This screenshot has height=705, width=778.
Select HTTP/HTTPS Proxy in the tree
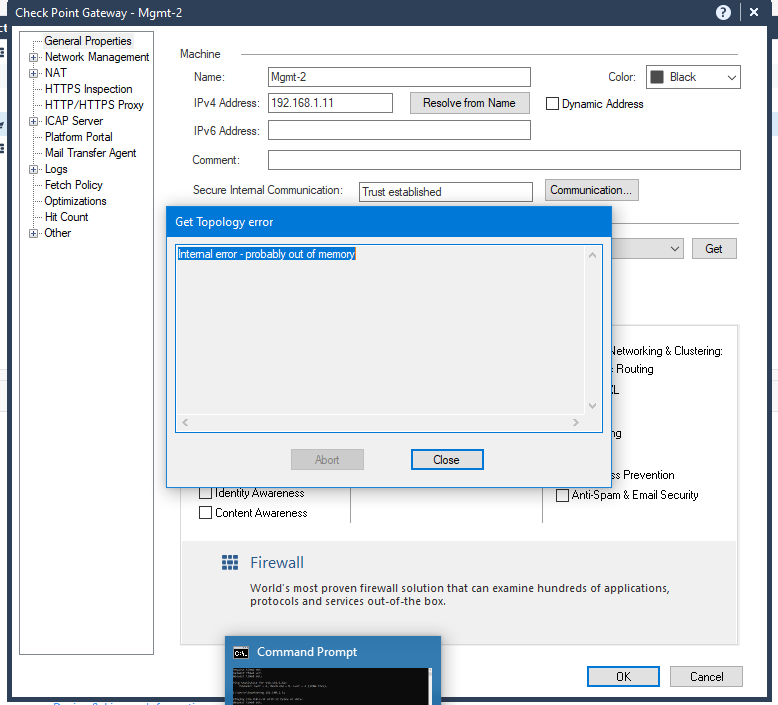pos(94,105)
